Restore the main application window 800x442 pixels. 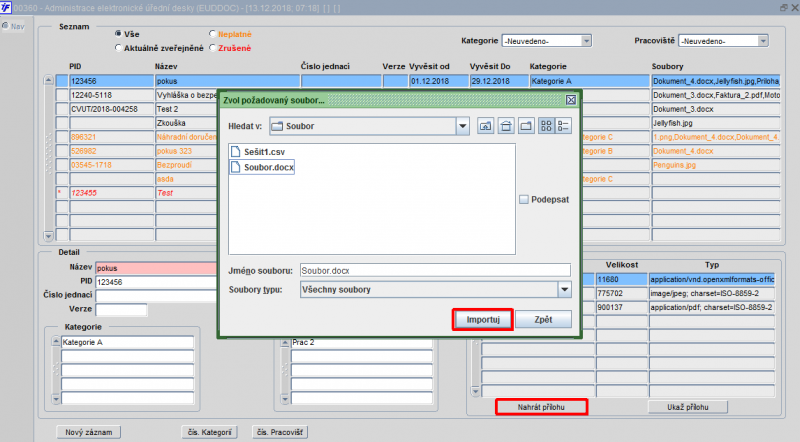tap(784, 8)
